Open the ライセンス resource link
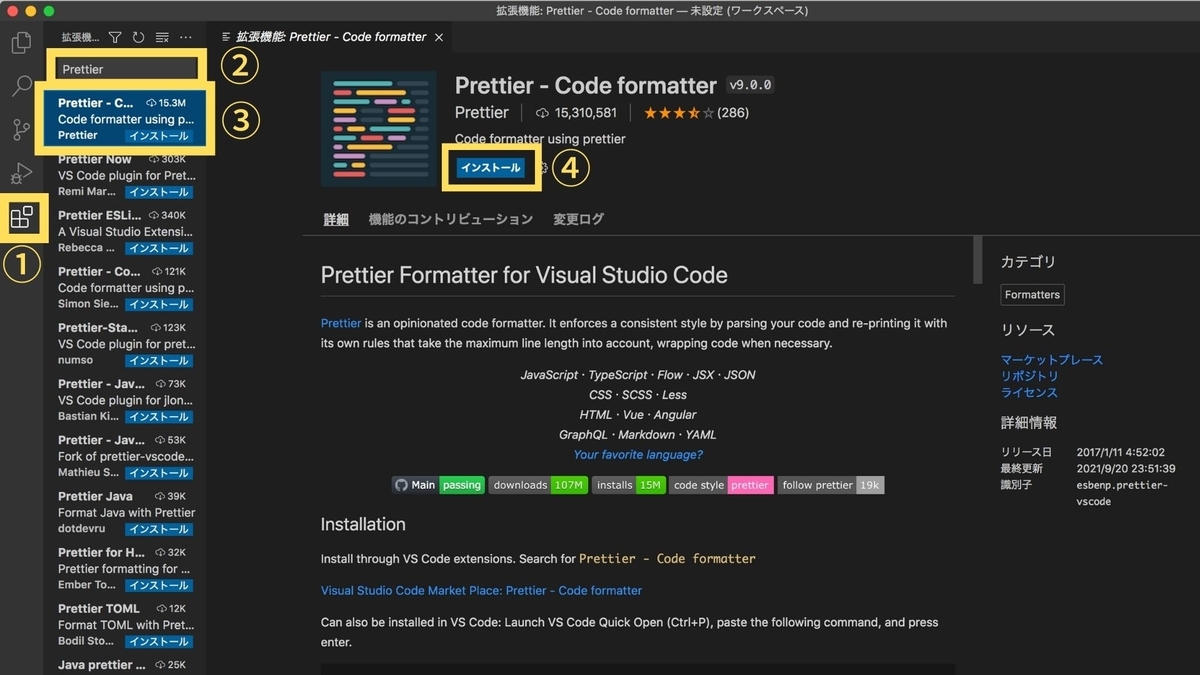The image size is (1200, 675). pos(1030,393)
